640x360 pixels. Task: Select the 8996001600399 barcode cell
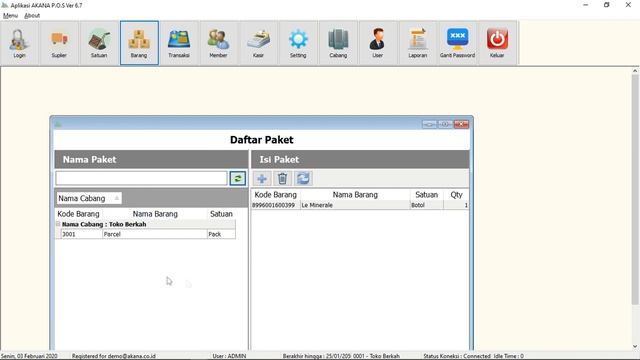pos(276,205)
